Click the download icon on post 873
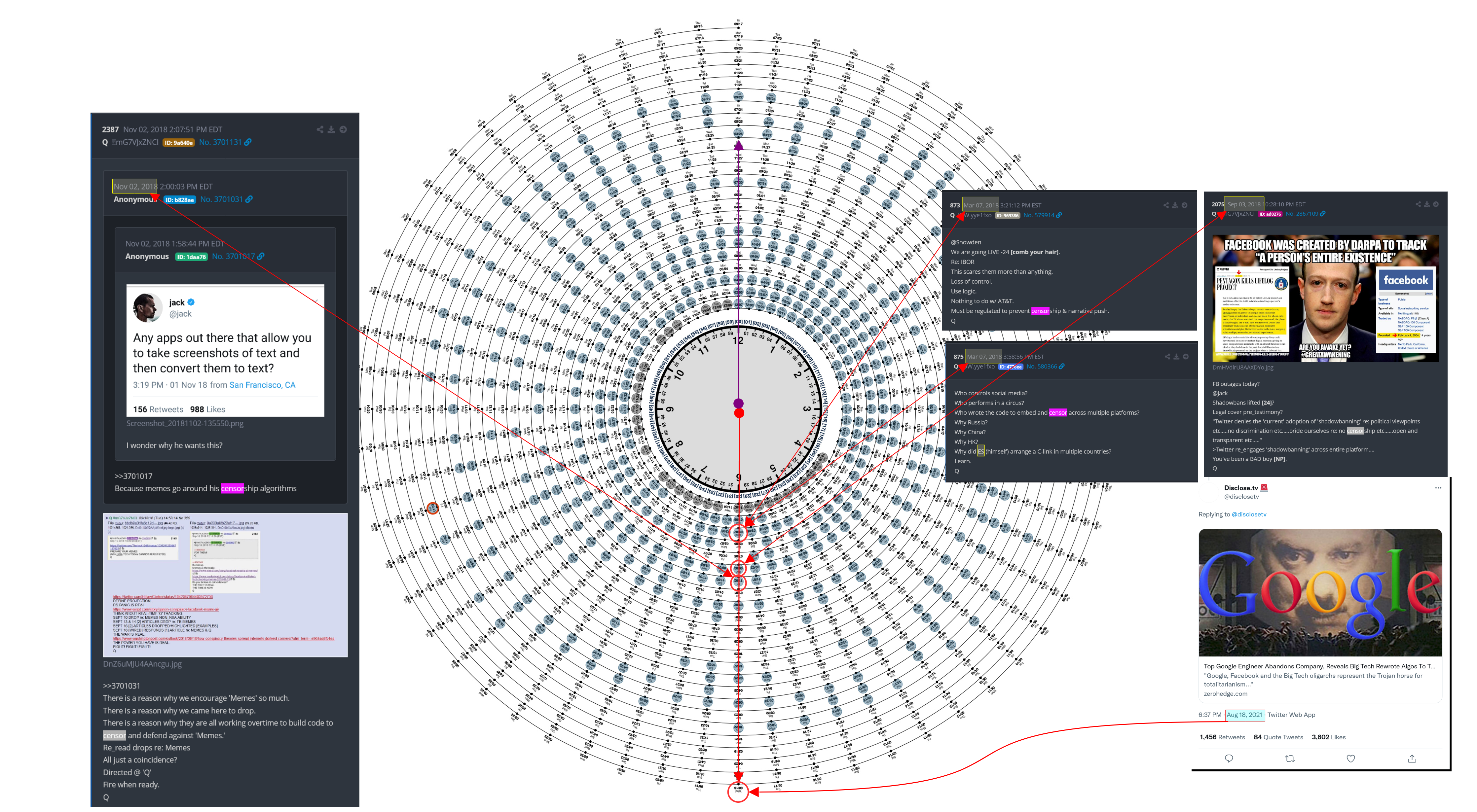The width and height of the screenshot is (1477, 812). (1175, 205)
